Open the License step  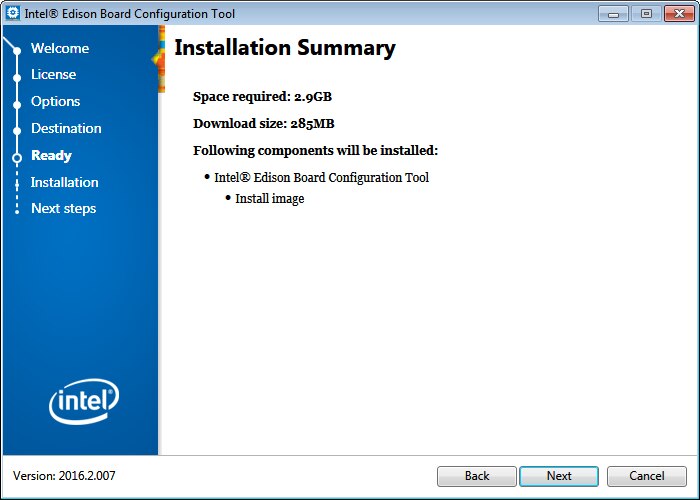[x=54, y=75]
